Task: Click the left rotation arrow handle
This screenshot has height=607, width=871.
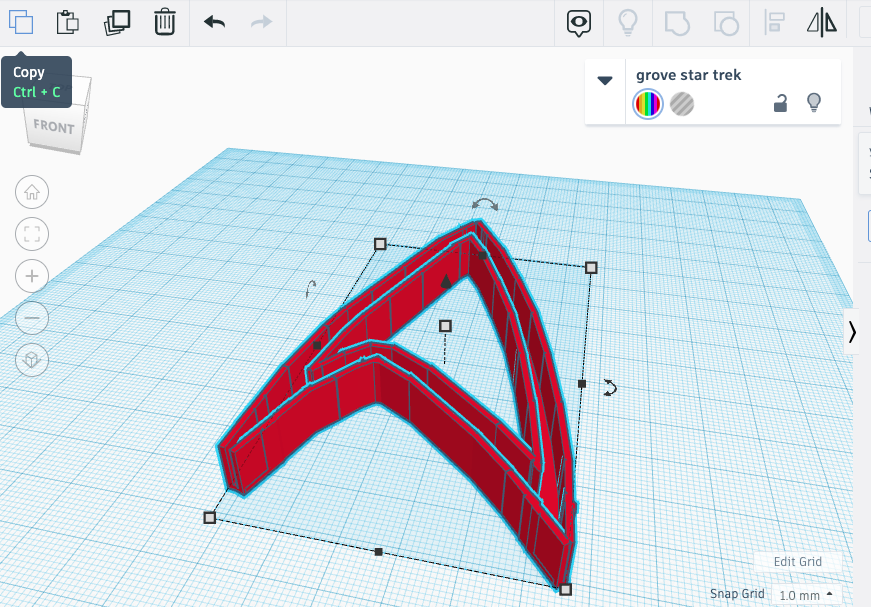Action: [x=311, y=288]
